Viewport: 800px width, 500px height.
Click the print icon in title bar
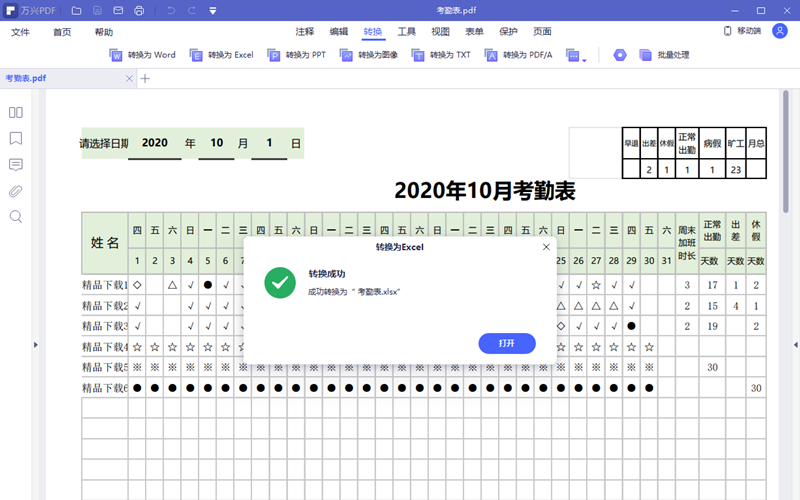tap(139, 11)
